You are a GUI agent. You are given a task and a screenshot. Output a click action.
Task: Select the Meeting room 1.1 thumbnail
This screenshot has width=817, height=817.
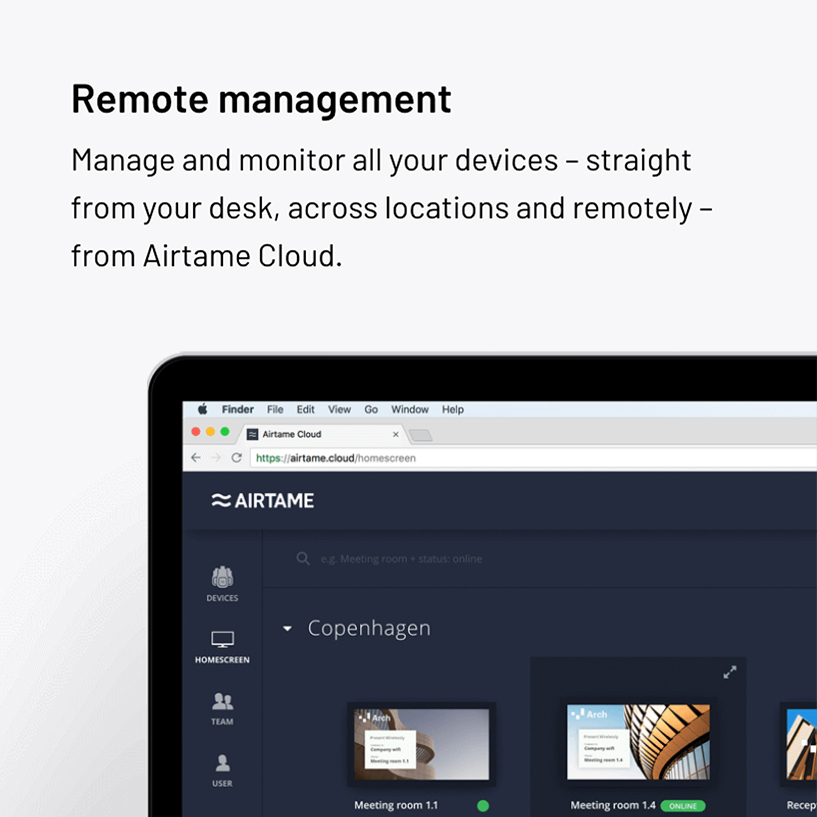coord(421,744)
